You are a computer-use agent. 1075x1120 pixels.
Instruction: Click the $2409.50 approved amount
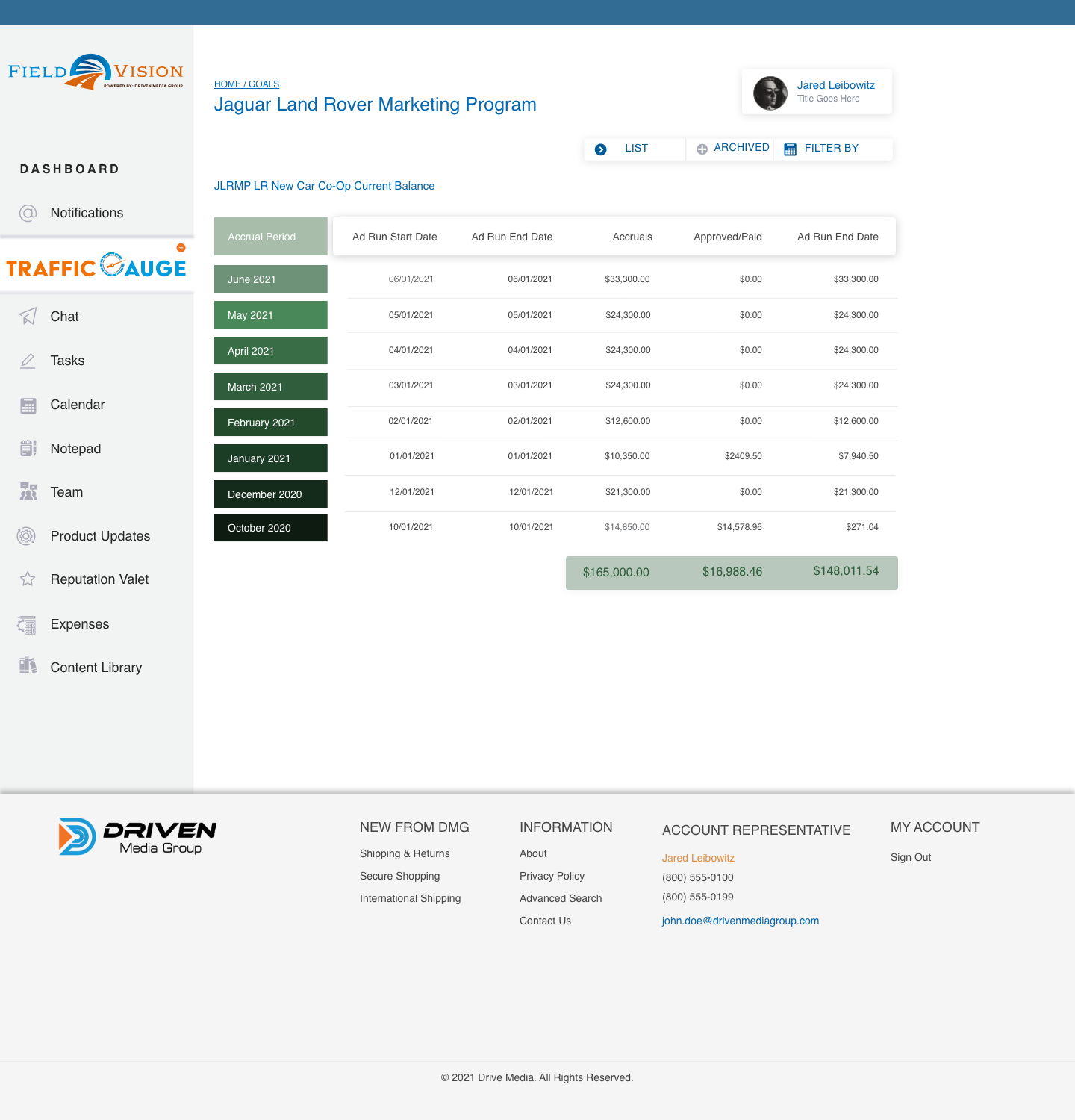tap(744, 456)
